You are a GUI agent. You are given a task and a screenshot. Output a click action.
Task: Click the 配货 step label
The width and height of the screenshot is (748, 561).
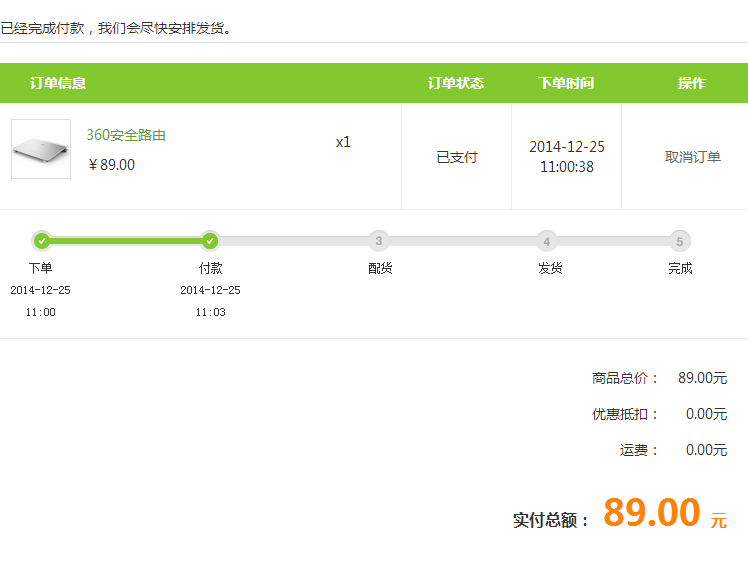(x=380, y=268)
